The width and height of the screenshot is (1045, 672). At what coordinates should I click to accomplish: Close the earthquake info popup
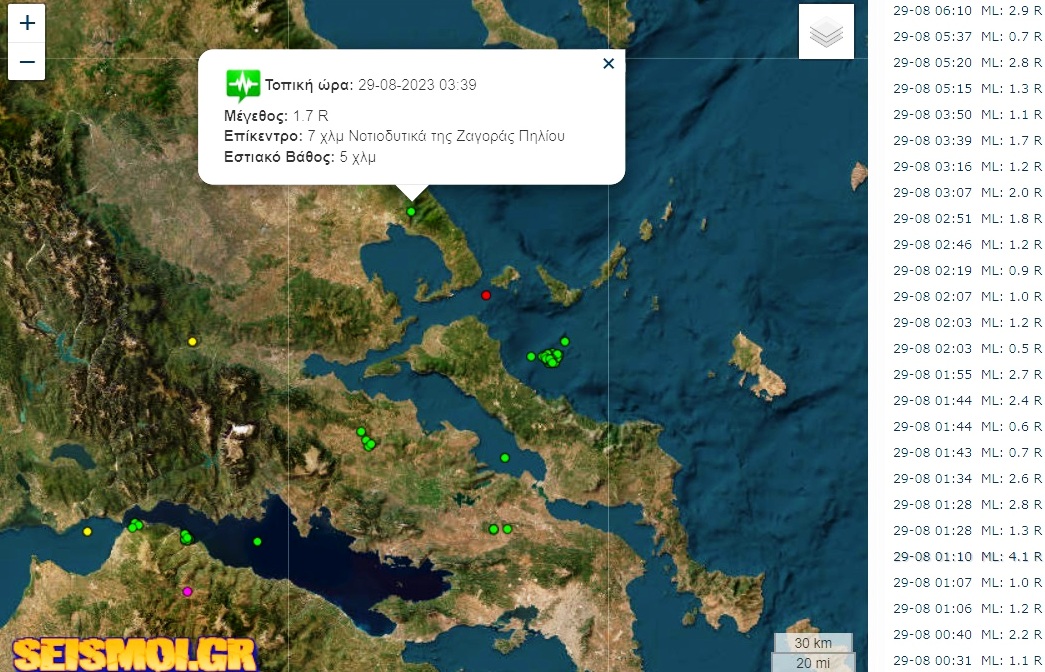pos(608,64)
